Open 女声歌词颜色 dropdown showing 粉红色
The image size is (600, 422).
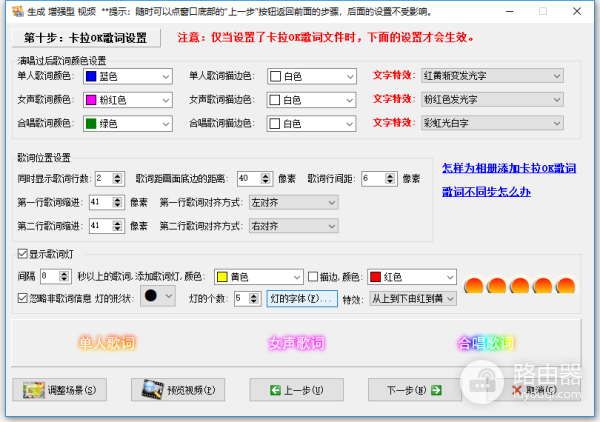128,100
